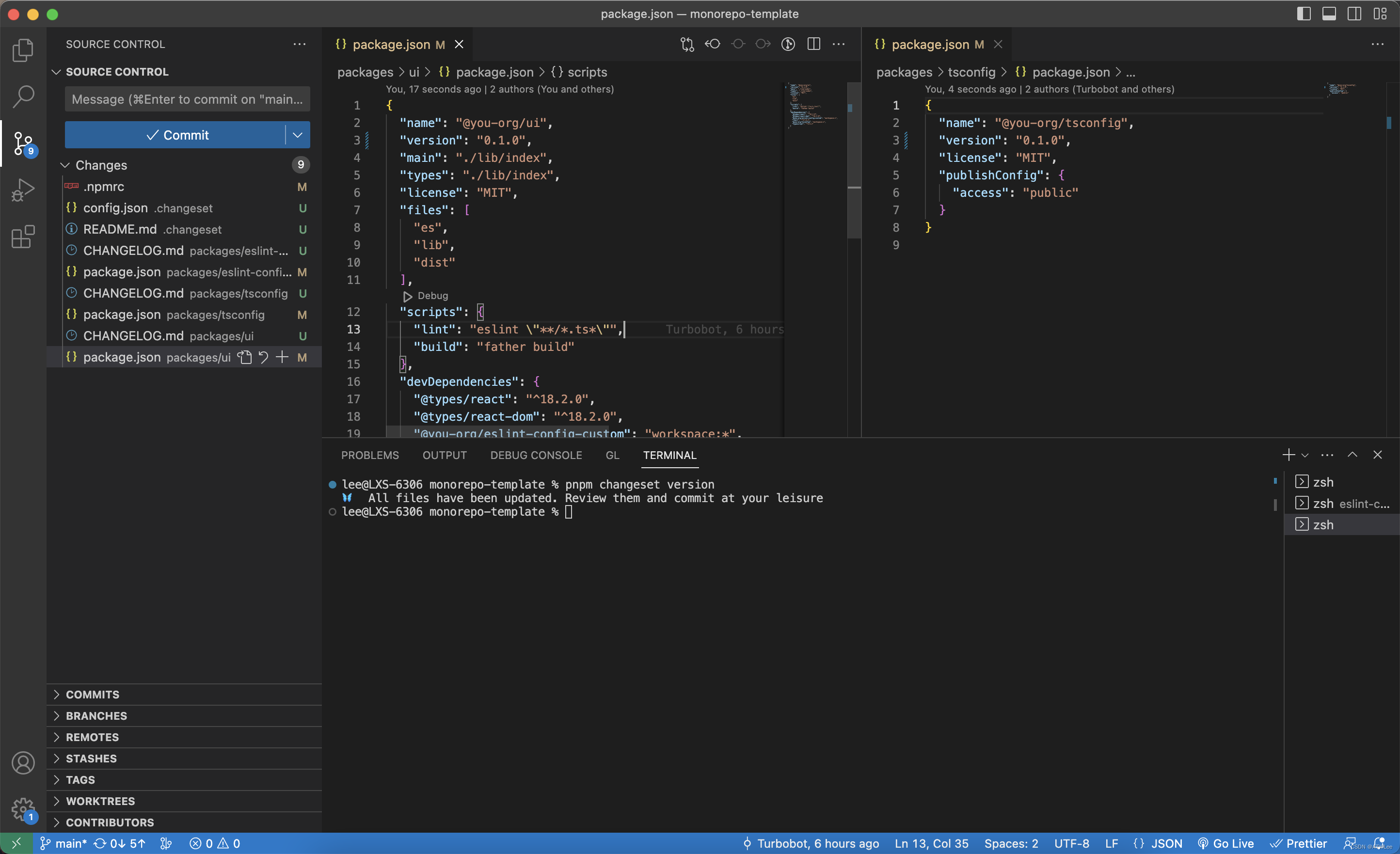Expand the BRANCHES section
The image size is (1400, 854).
tap(184, 716)
